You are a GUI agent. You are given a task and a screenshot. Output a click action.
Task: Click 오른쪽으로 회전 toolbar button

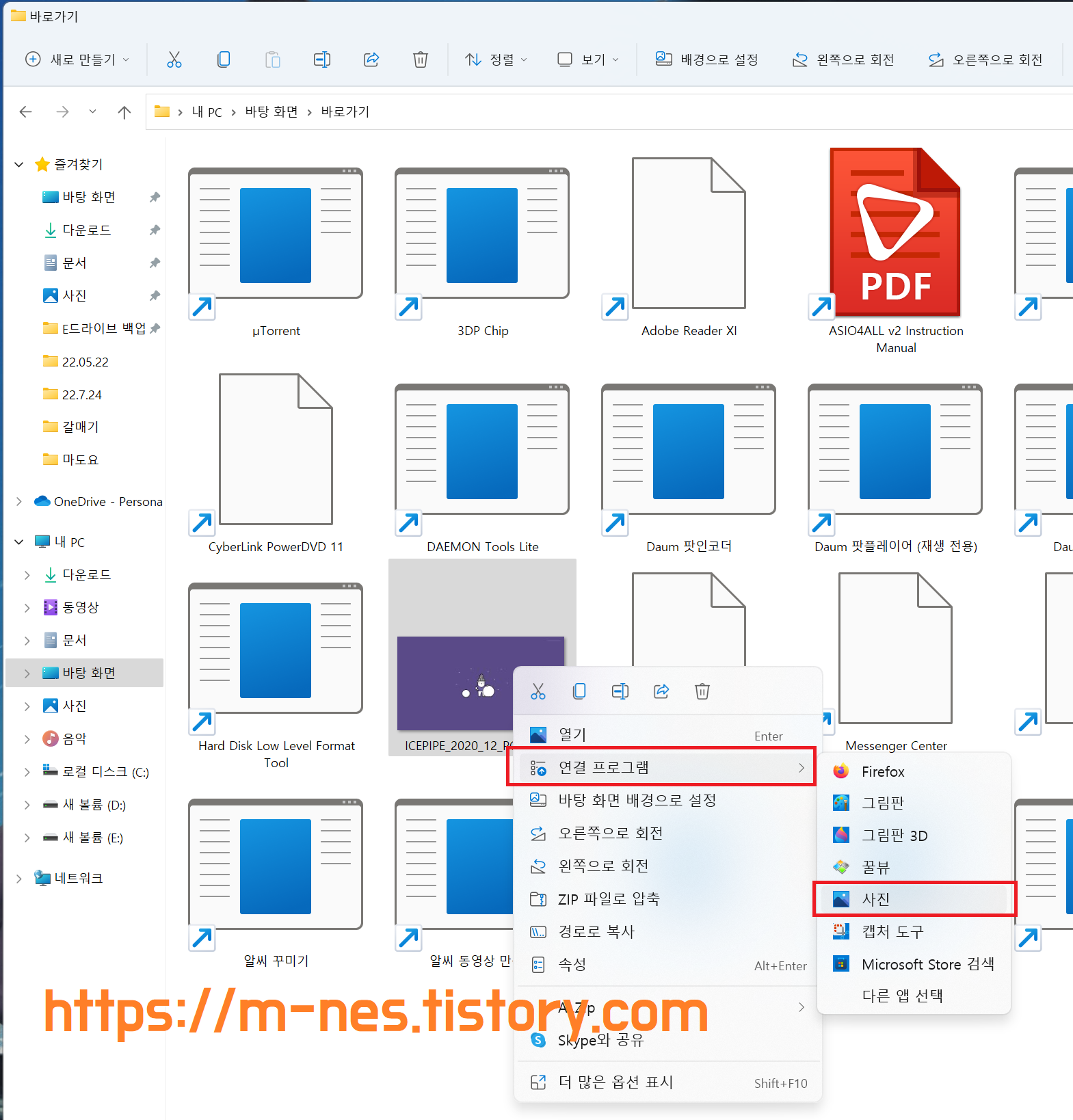coord(985,59)
